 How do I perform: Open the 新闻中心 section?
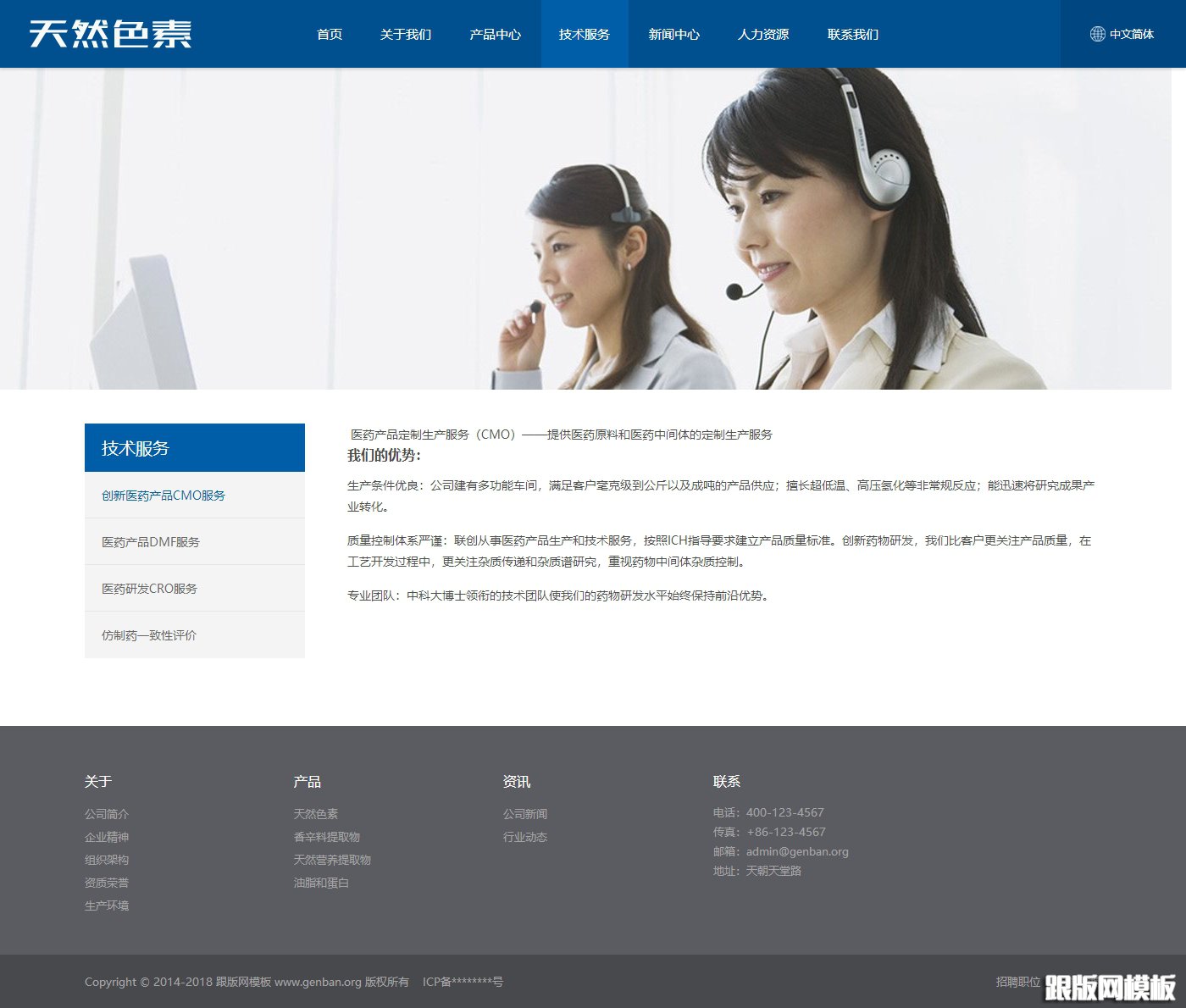pyautogui.click(x=674, y=34)
